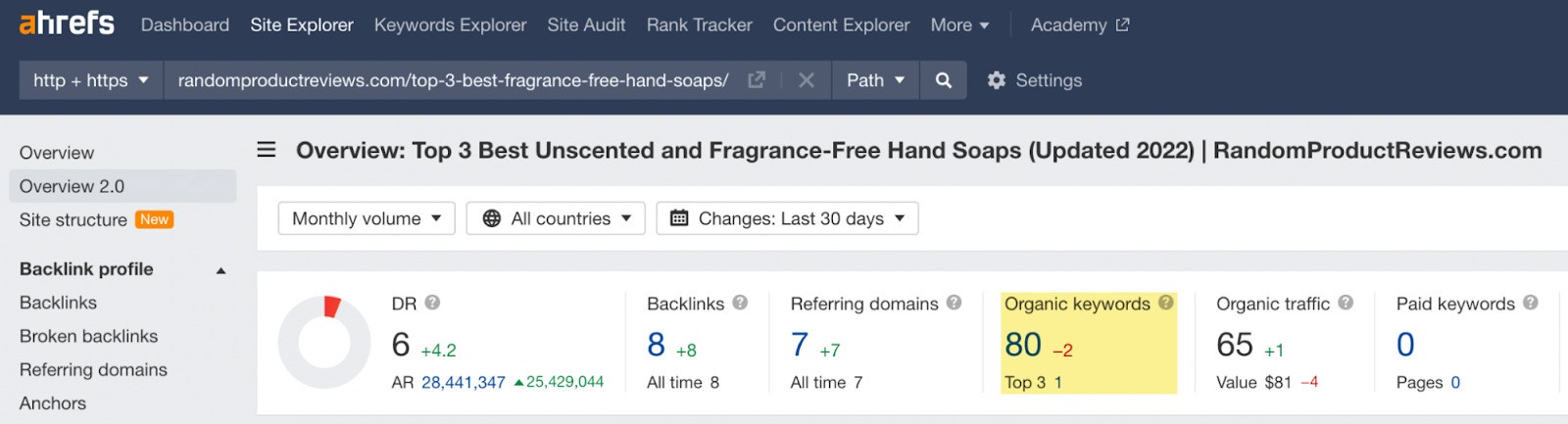The image size is (1568, 424).
Task: Toggle the sidebar hamburger menu
Action: (x=267, y=150)
